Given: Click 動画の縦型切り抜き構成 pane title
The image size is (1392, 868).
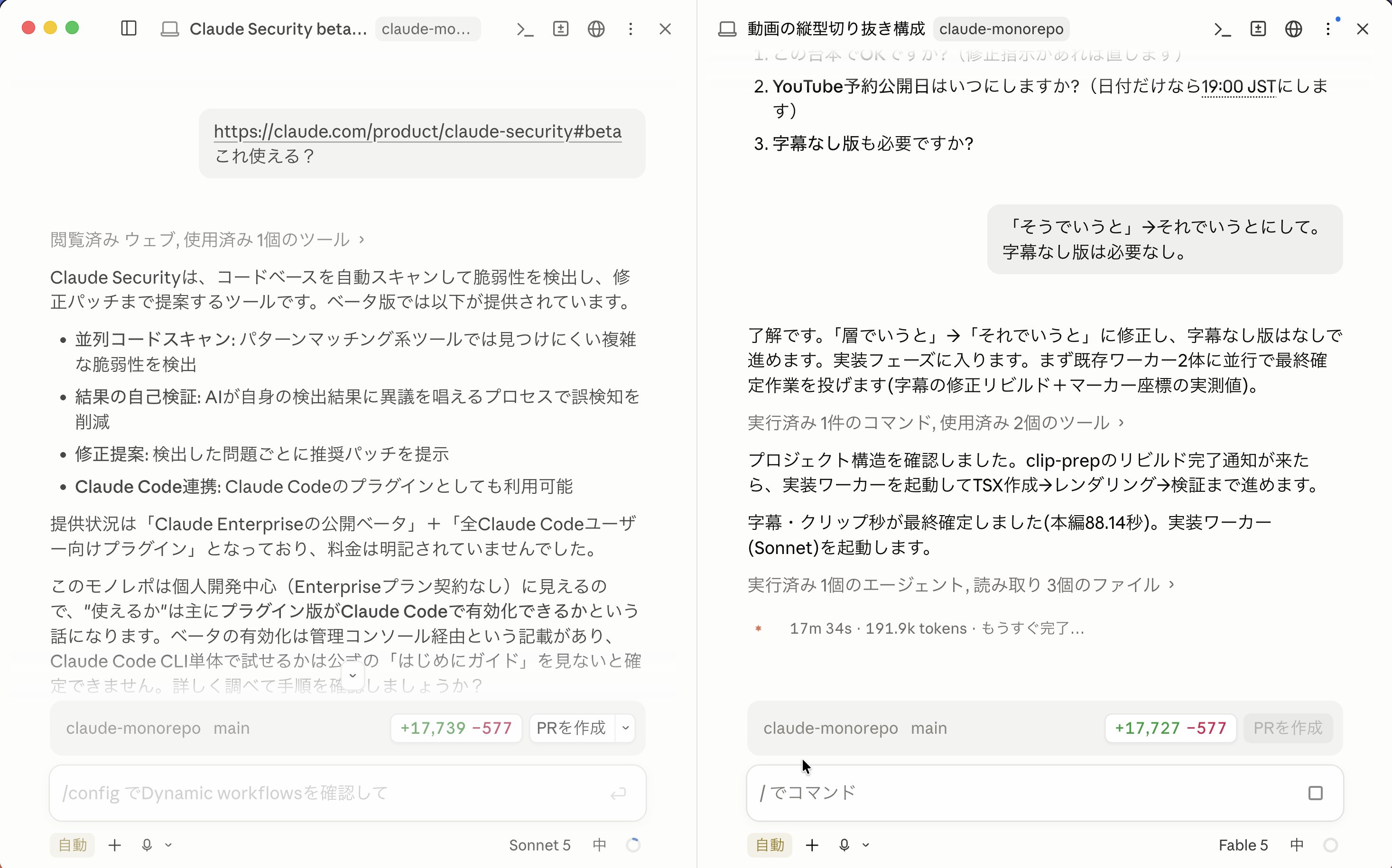Looking at the screenshot, I should click(836, 29).
